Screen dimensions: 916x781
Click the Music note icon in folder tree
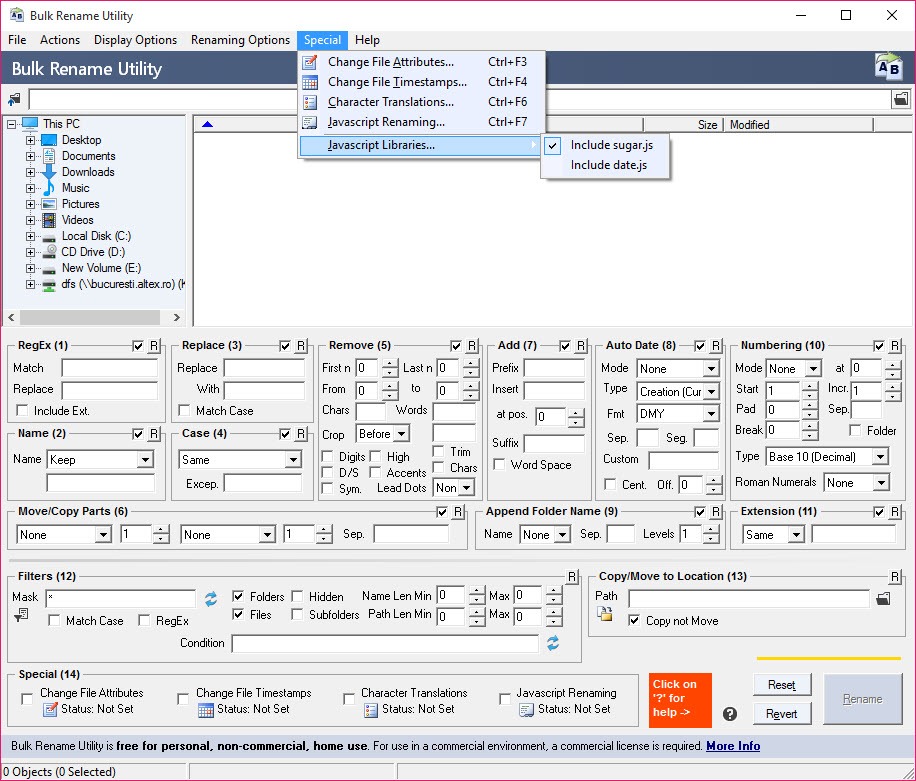49,188
